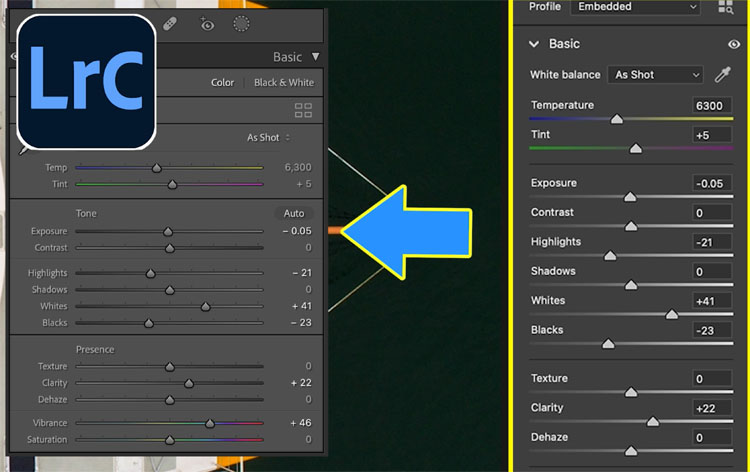Click the Temp slider handle in Lightroom Classic

(x=156, y=168)
